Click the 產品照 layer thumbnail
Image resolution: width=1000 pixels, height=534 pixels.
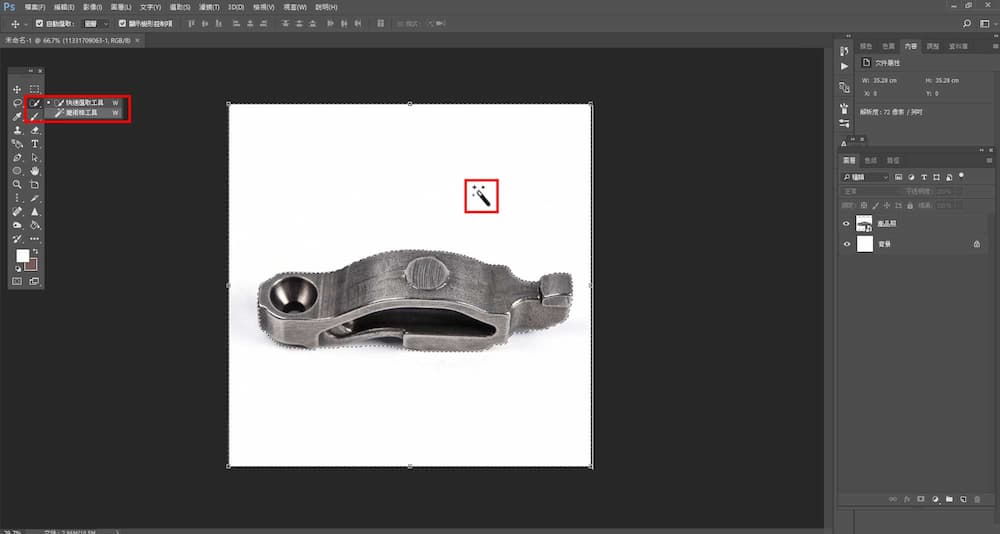(x=864, y=223)
